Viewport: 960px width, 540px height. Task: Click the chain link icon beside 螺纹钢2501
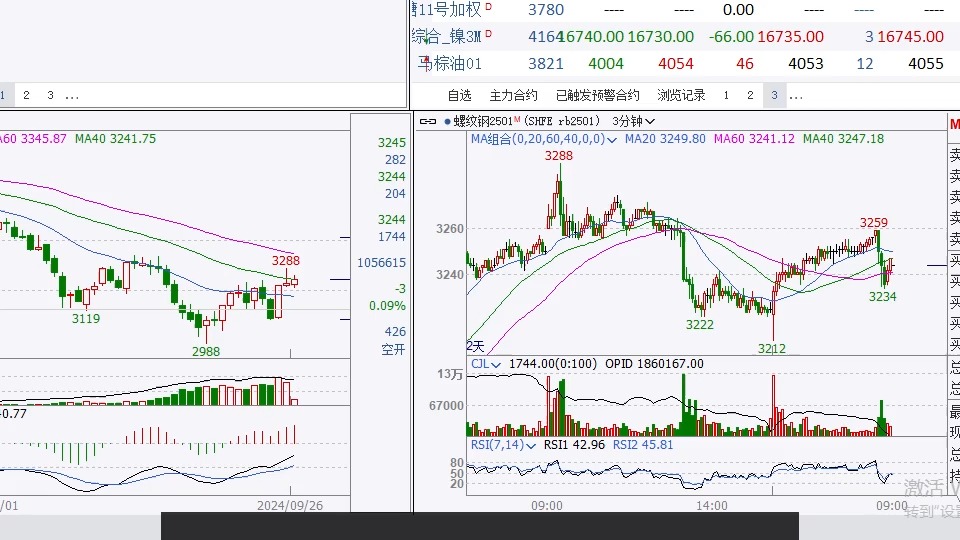[428, 121]
